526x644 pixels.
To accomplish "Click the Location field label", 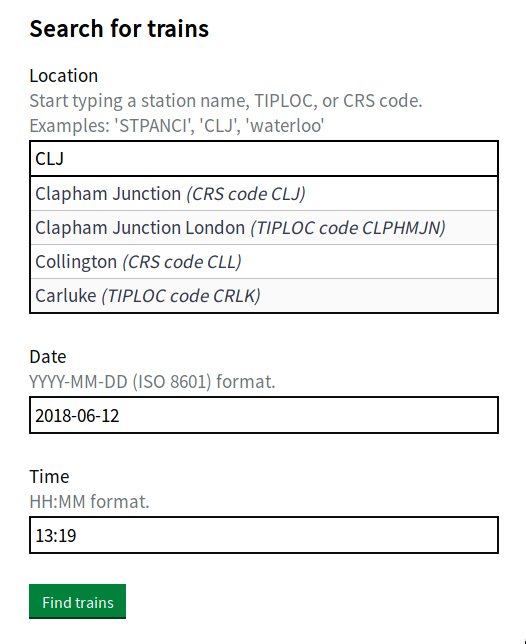I will (64, 76).
